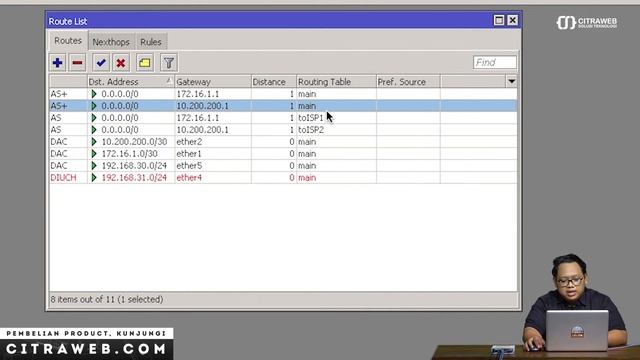This screenshot has width=640, height=360.
Task: Click the Find search field
Action: (495, 62)
